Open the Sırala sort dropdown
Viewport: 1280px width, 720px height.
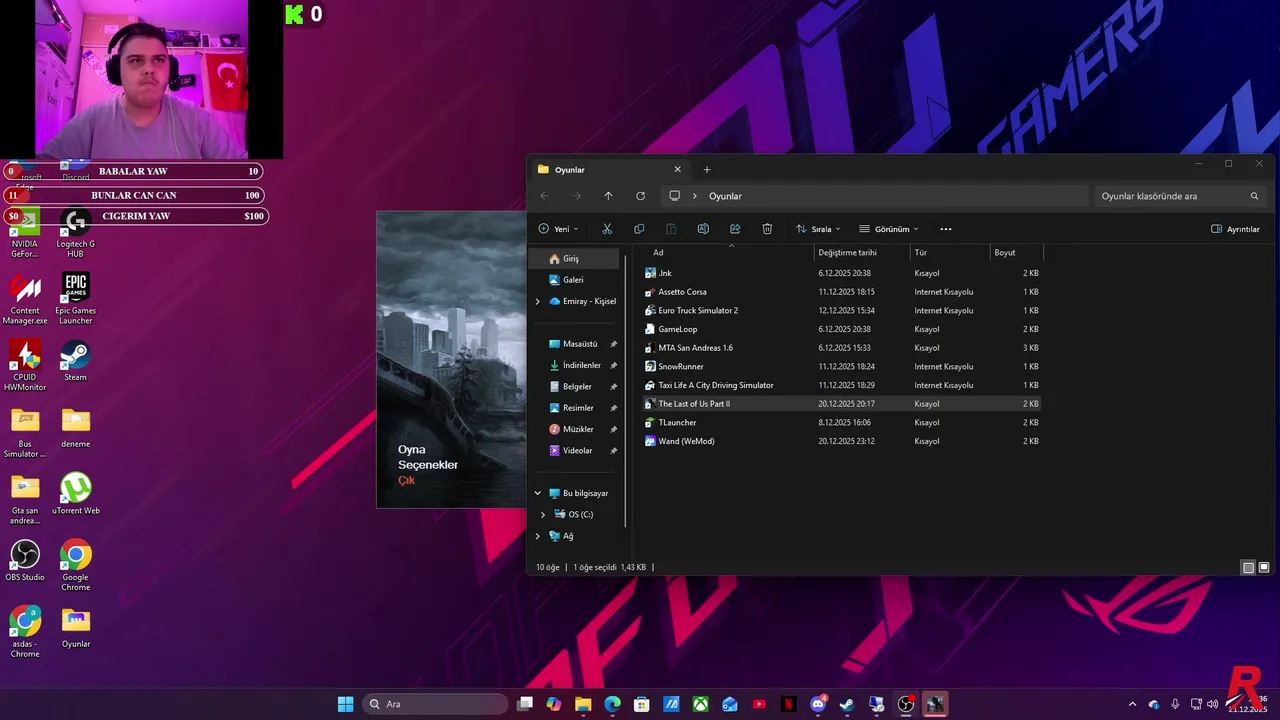point(818,229)
